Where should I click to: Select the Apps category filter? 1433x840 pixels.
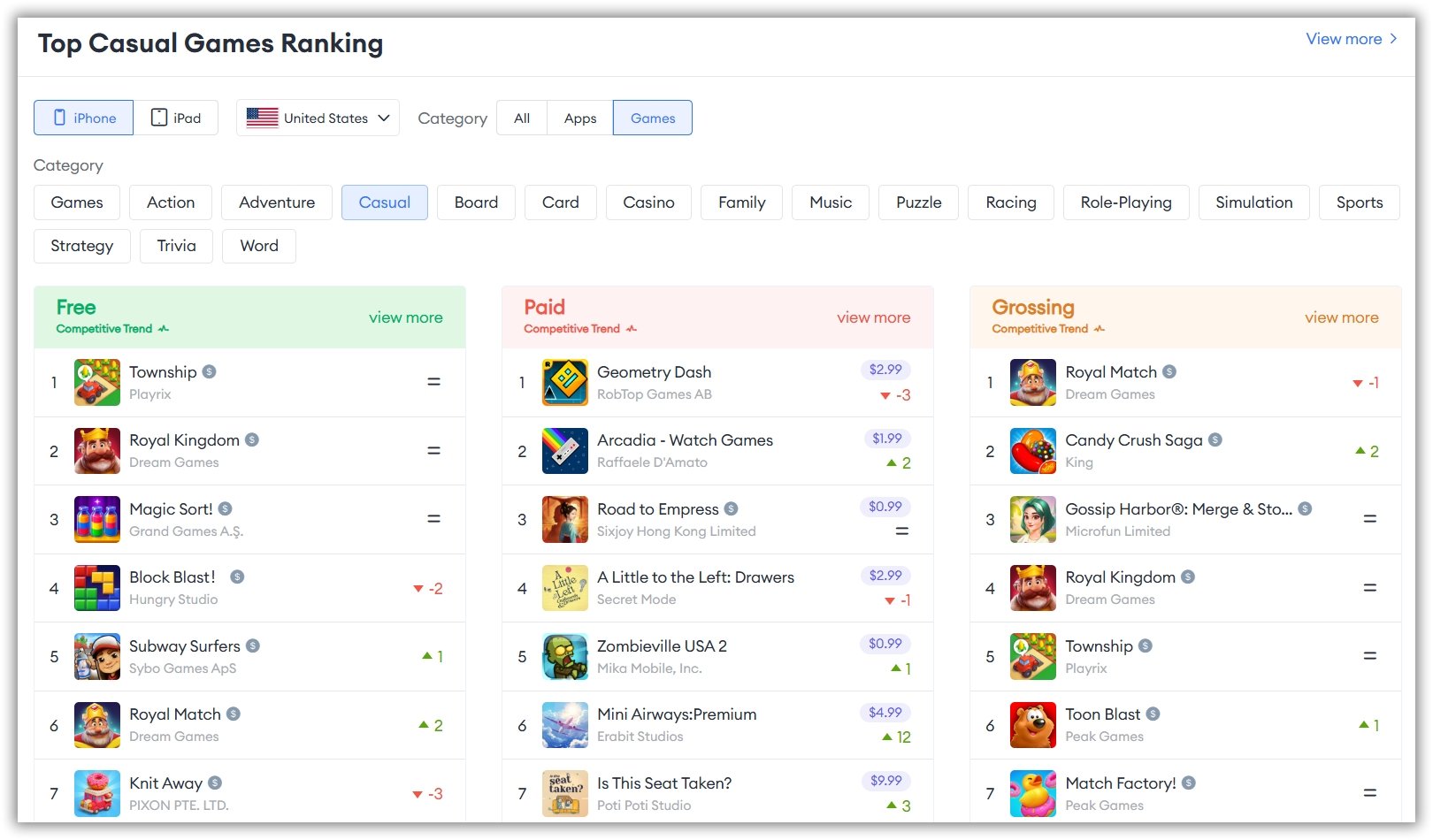[x=580, y=118]
